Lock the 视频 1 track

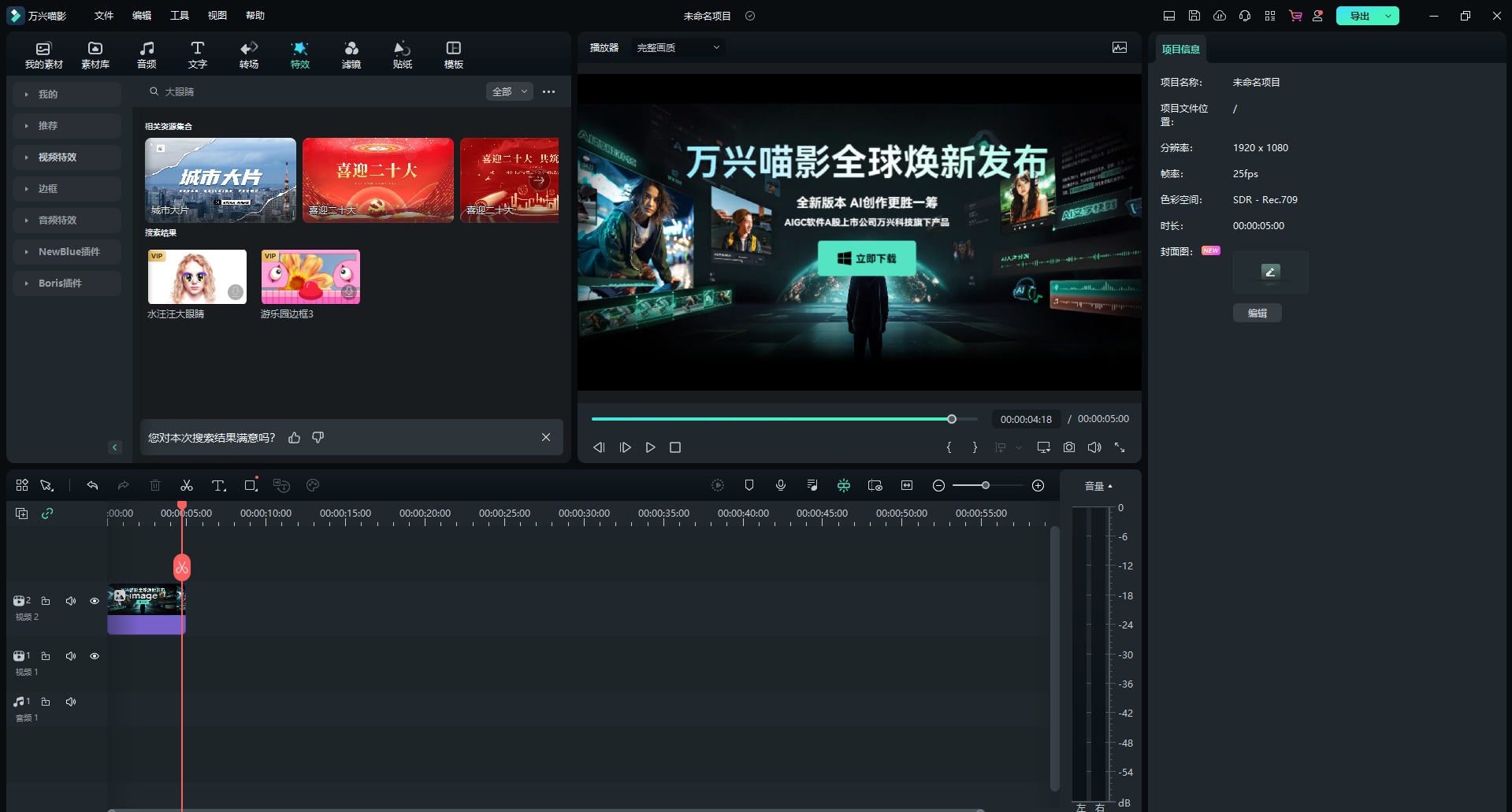pos(46,656)
